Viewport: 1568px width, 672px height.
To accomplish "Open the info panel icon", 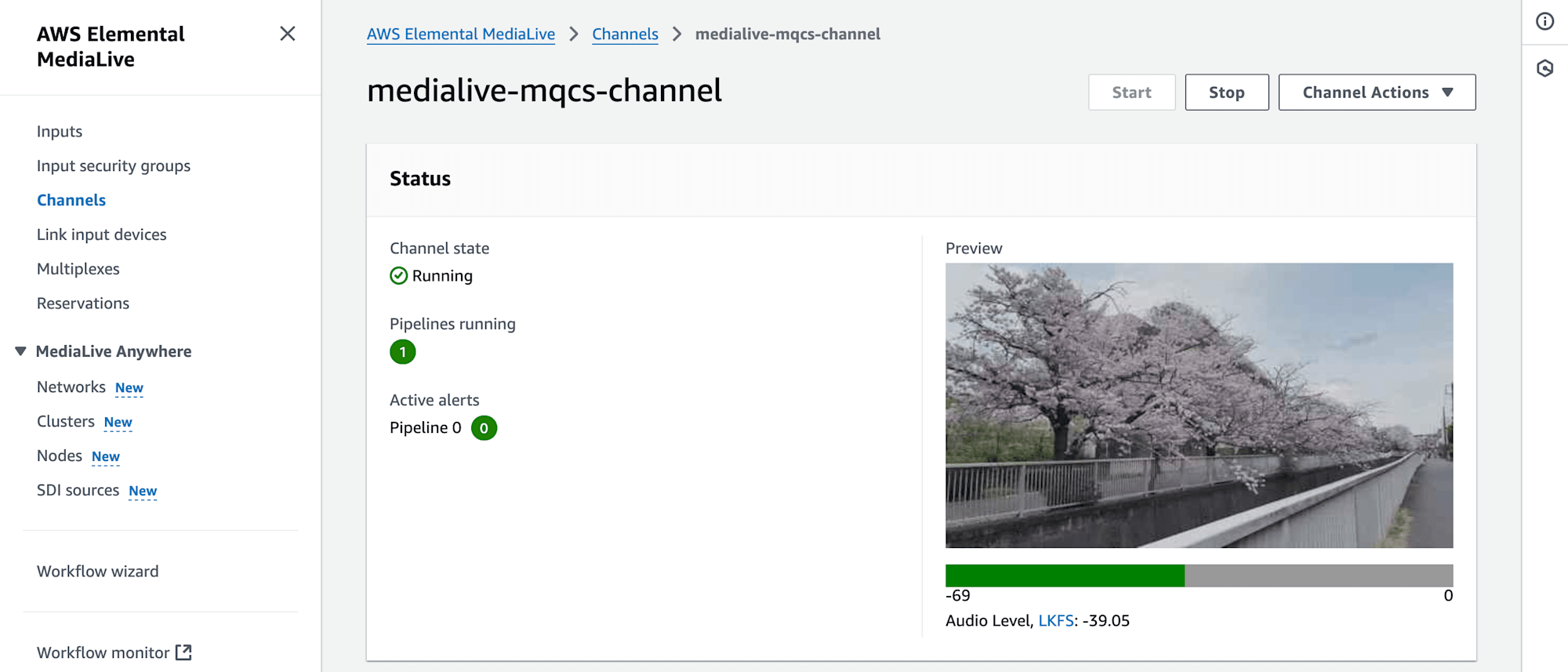I will pos(1544,21).
